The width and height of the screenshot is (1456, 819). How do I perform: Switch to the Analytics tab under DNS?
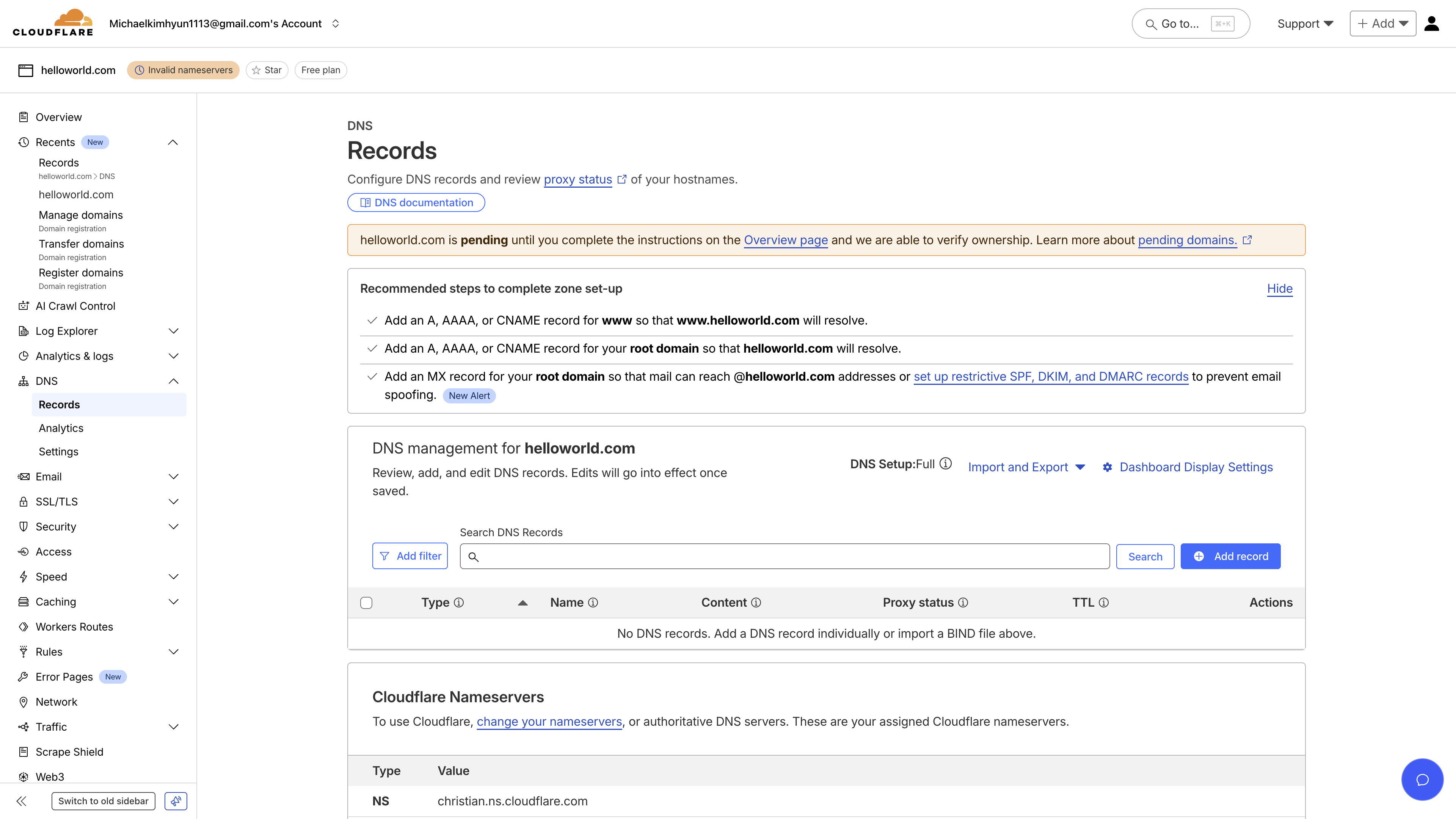point(61,428)
